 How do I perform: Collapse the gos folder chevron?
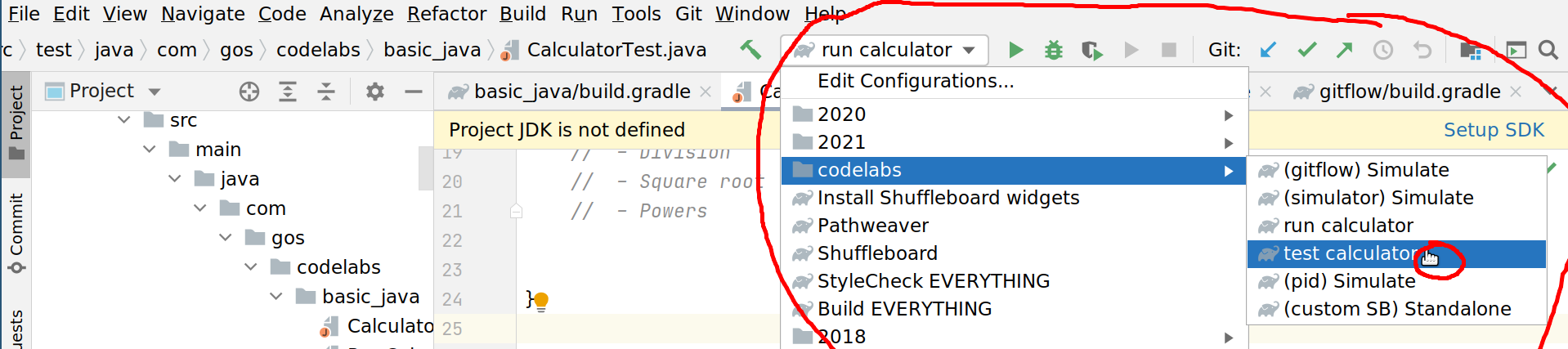pos(226,238)
